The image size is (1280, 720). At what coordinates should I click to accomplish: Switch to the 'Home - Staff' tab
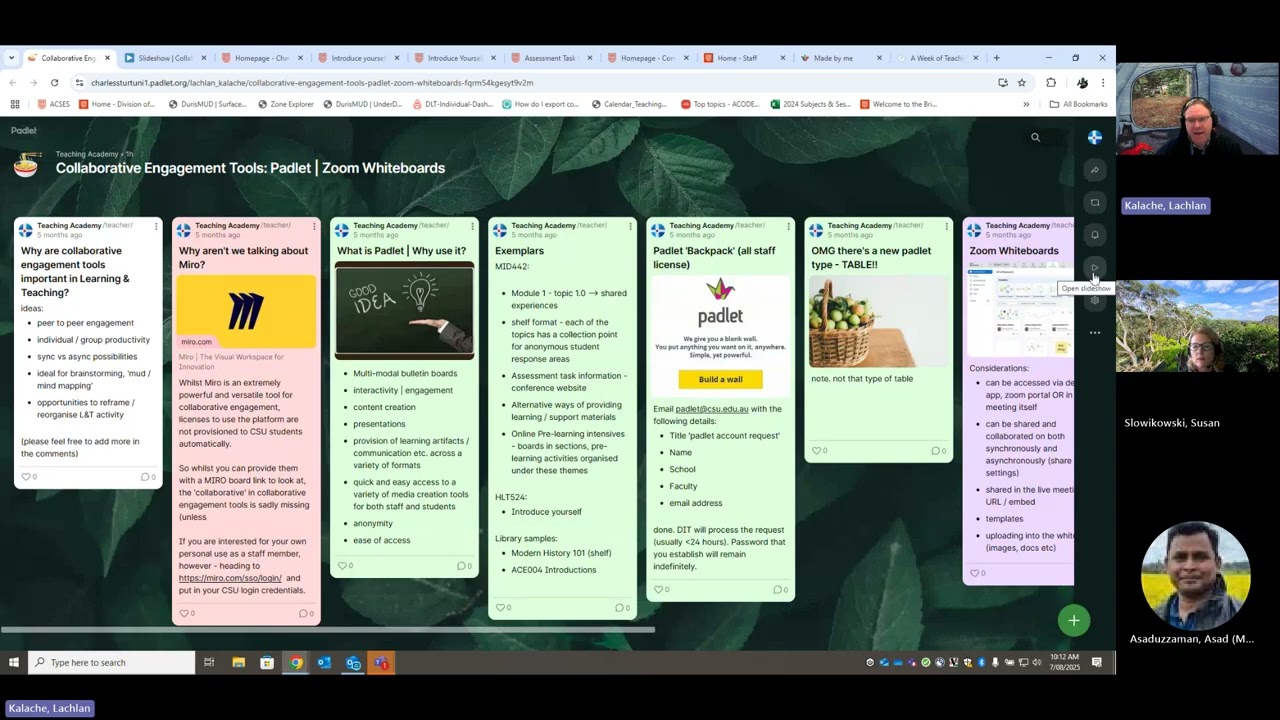[743, 58]
